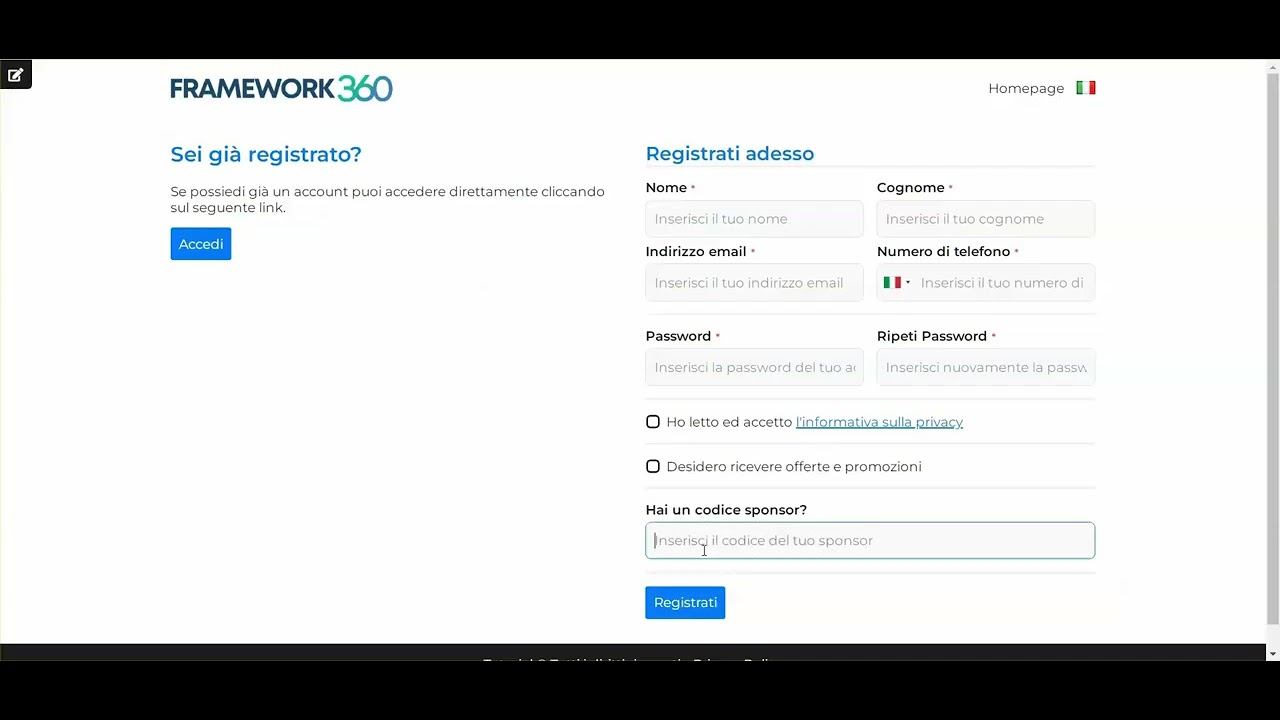Focus the Nome input field
This screenshot has height=720, width=1280.
[754, 219]
